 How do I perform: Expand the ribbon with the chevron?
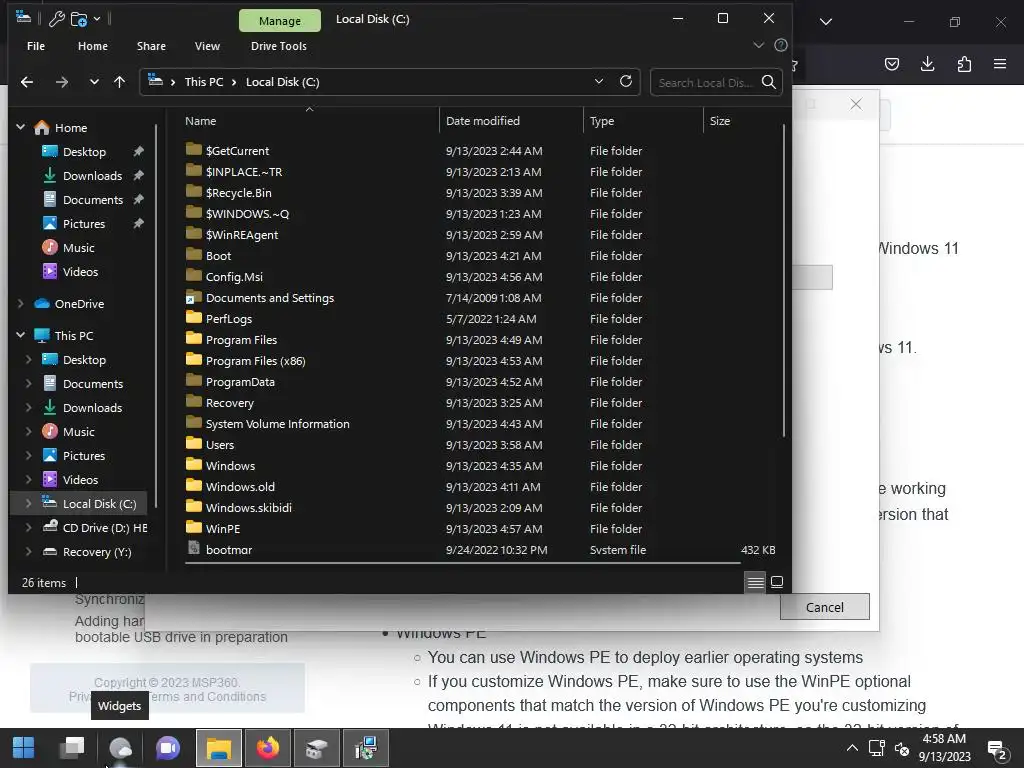758,45
